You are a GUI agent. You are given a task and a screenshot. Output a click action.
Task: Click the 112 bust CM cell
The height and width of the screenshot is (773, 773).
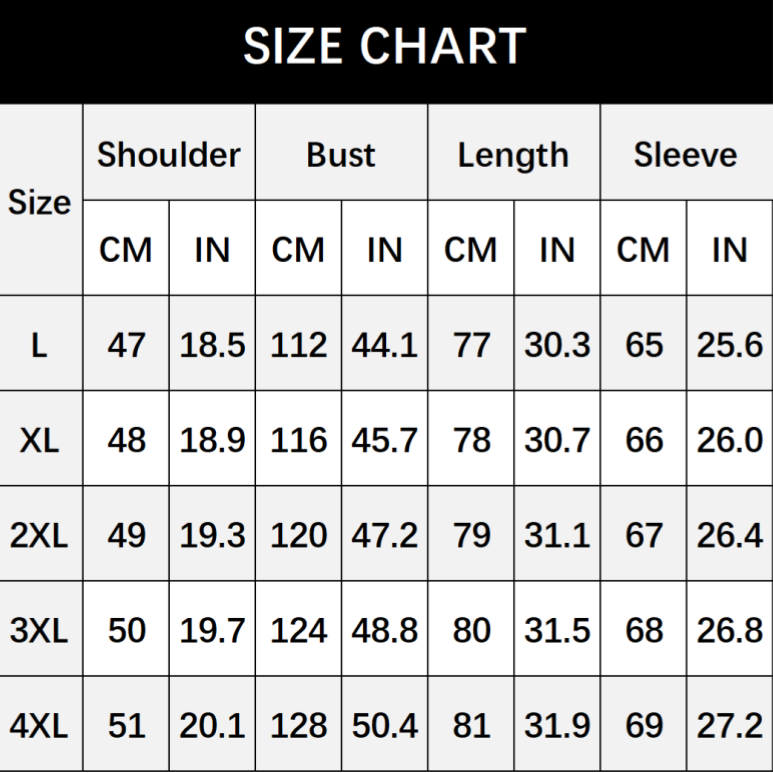[x=298, y=345]
